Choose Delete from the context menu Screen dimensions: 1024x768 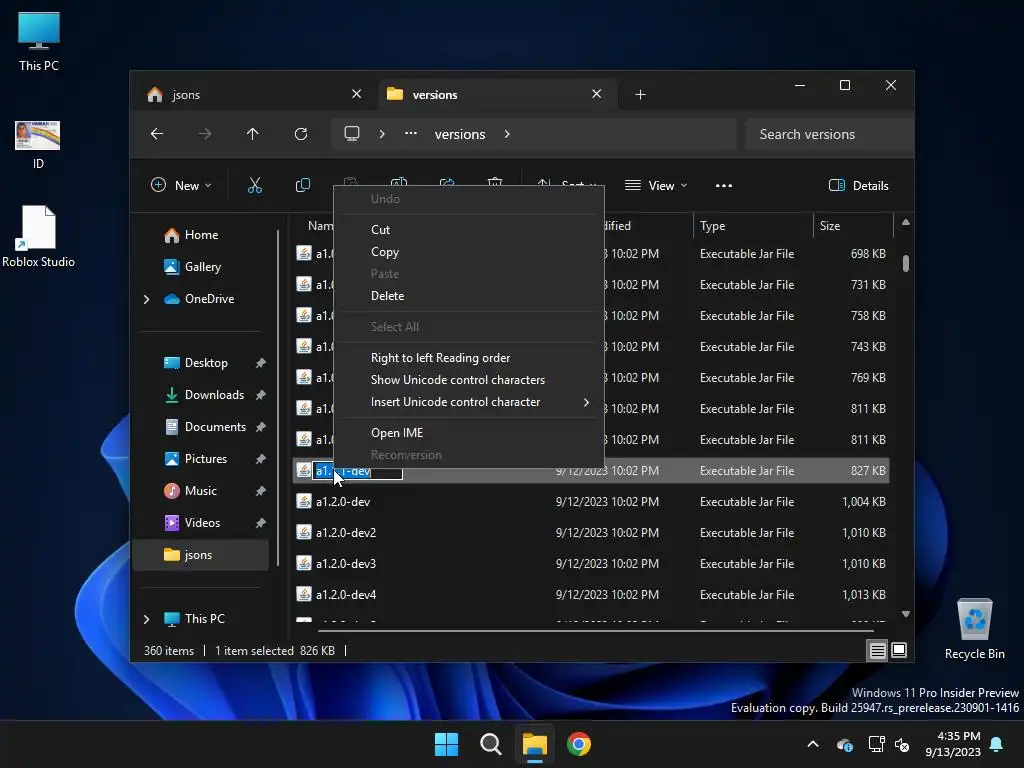469,296
